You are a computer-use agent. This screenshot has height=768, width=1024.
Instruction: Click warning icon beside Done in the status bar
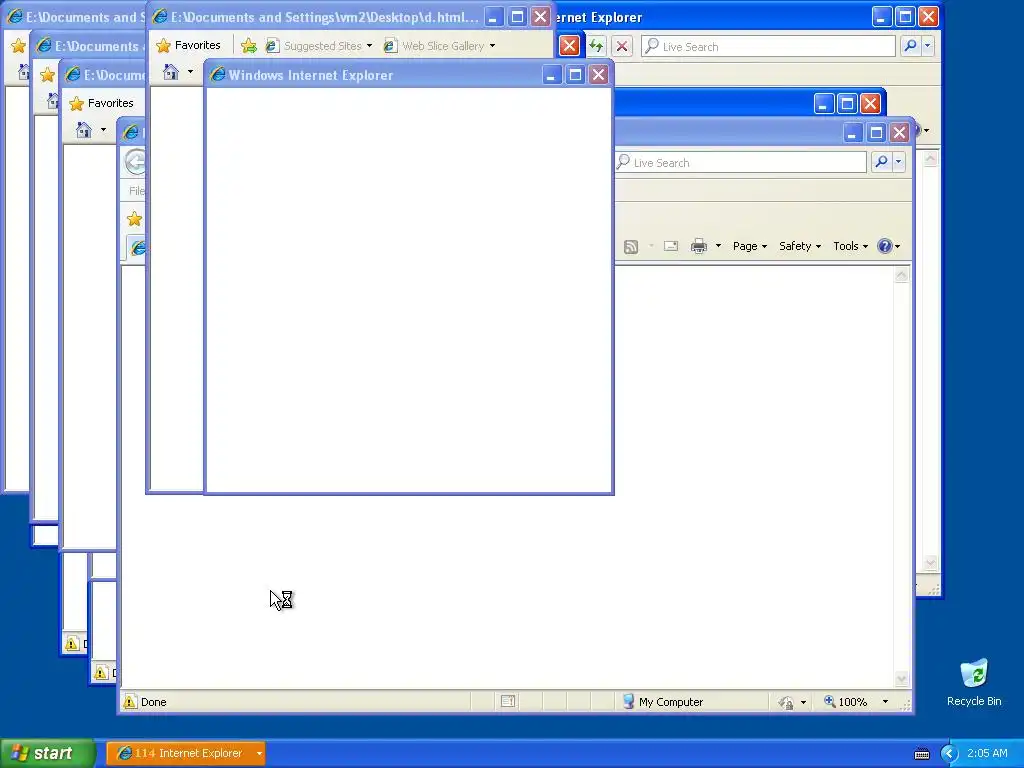[x=129, y=702]
